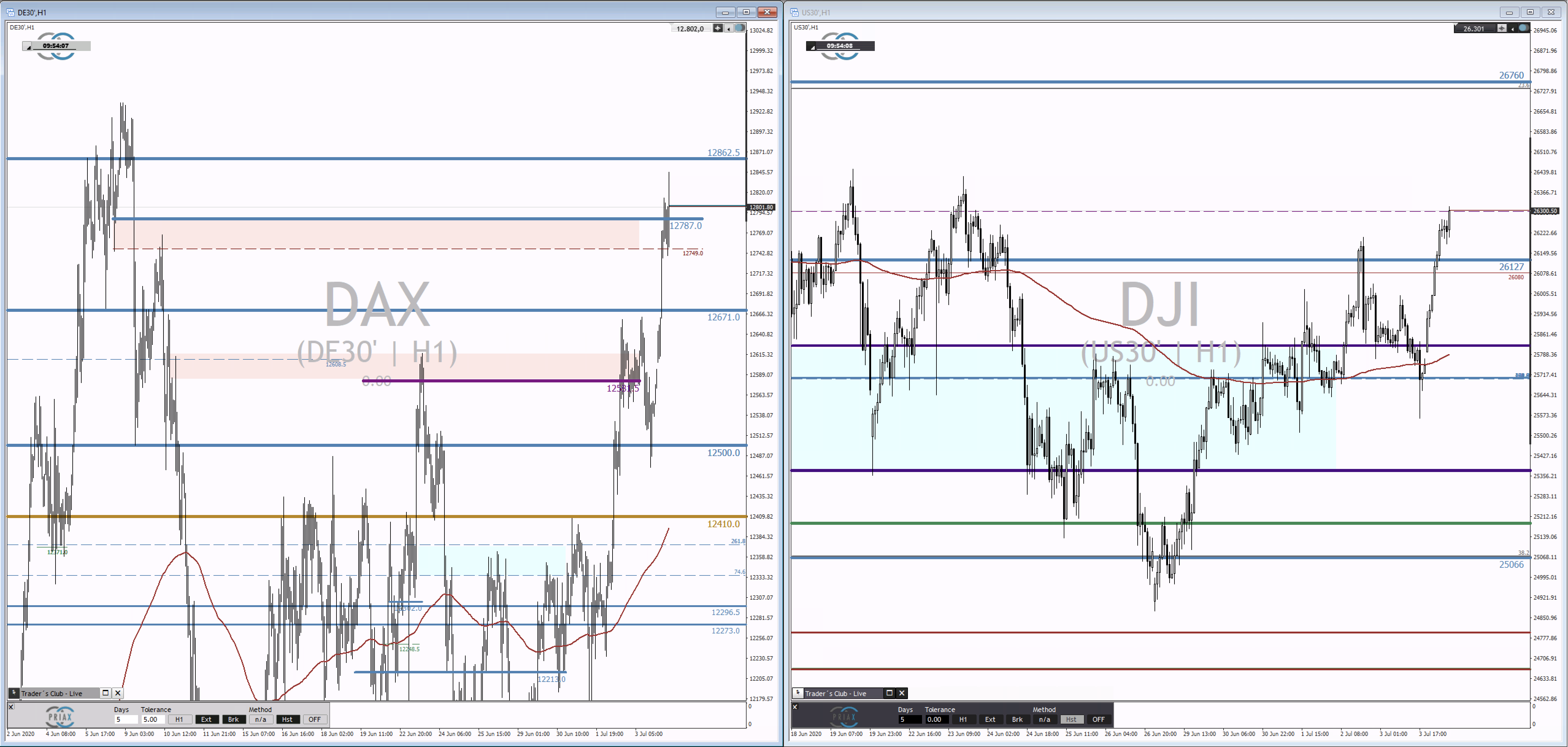Image resolution: width=1568 pixels, height=747 pixels.
Task: Select the 12500.0 level label in DAX chart
Action: pyautogui.click(x=723, y=452)
